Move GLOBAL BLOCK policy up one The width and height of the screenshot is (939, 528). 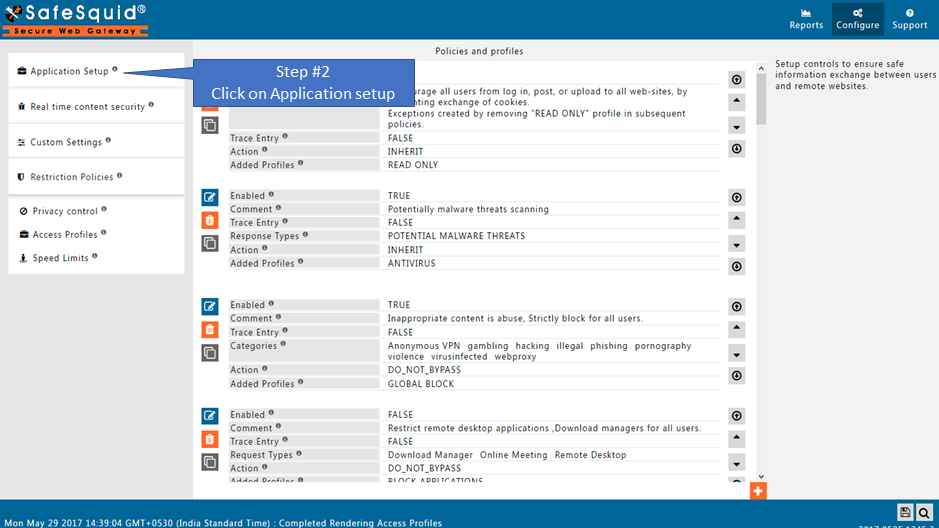click(x=737, y=328)
